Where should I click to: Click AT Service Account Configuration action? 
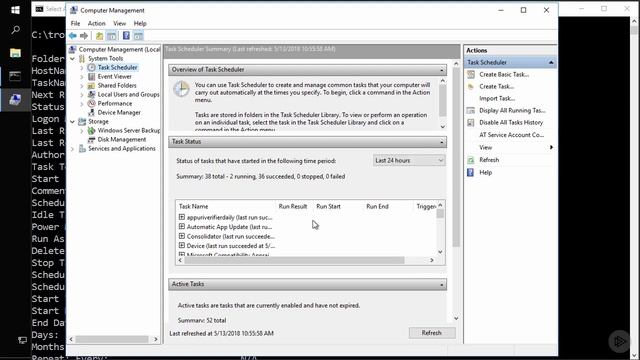511,135
